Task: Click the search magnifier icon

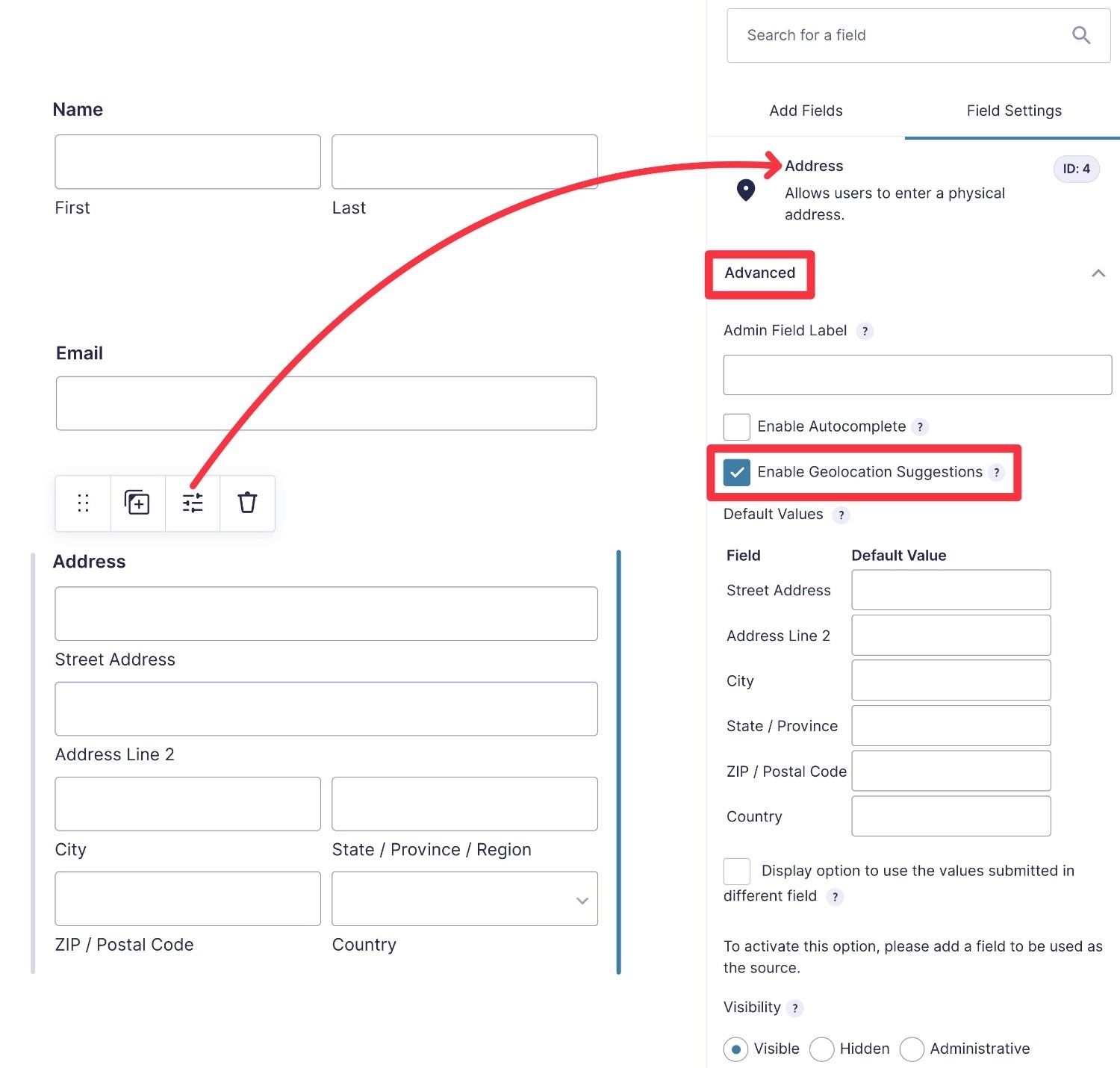Action: 1081,35
